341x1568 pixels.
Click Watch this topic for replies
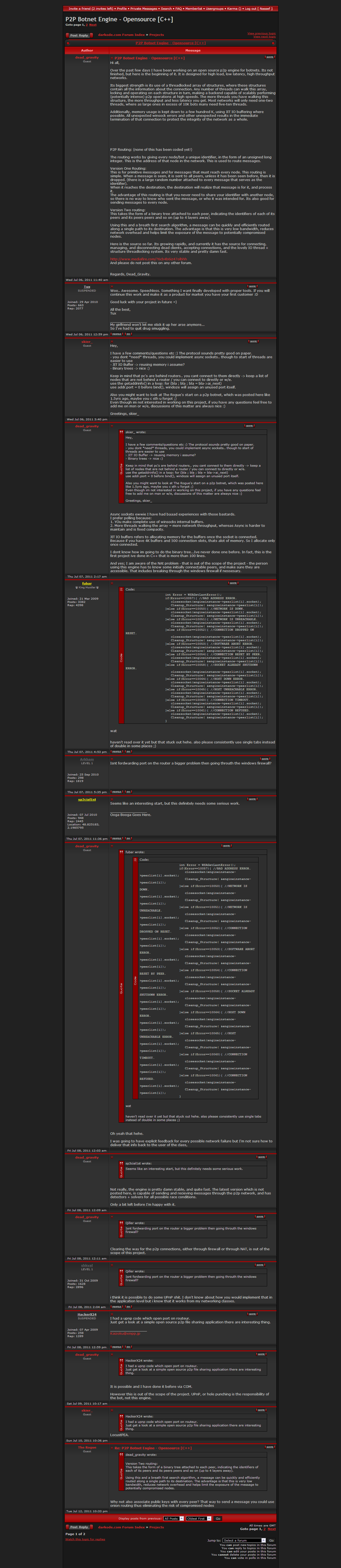point(85,1539)
